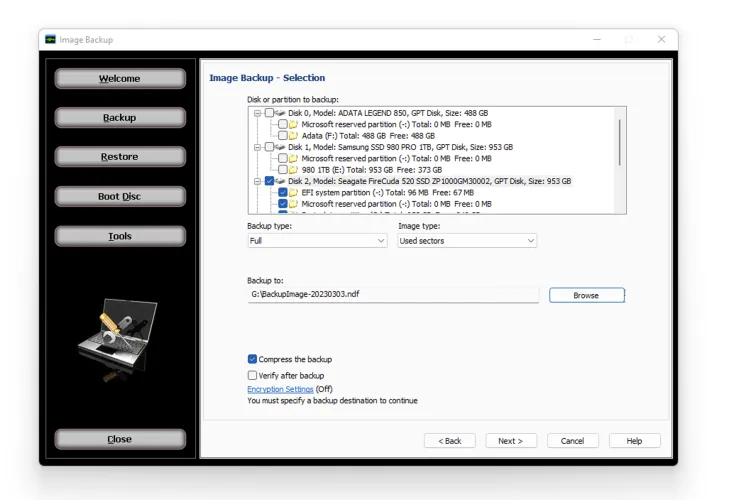Check the Disk 0 ADATA LEGEND 850 checkbox
Image resolution: width=732 pixels, height=500 pixels.
[268, 113]
